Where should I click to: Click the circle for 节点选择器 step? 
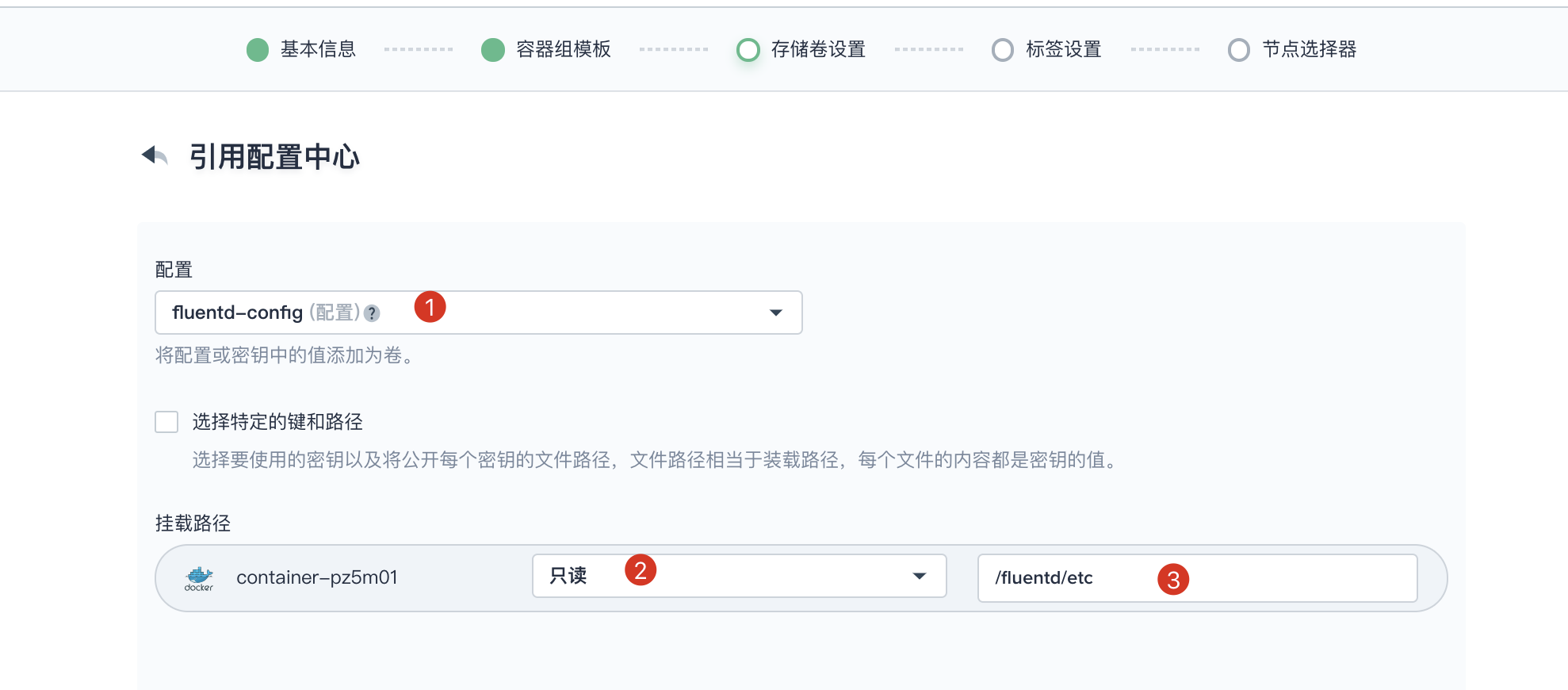coord(1239,50)
